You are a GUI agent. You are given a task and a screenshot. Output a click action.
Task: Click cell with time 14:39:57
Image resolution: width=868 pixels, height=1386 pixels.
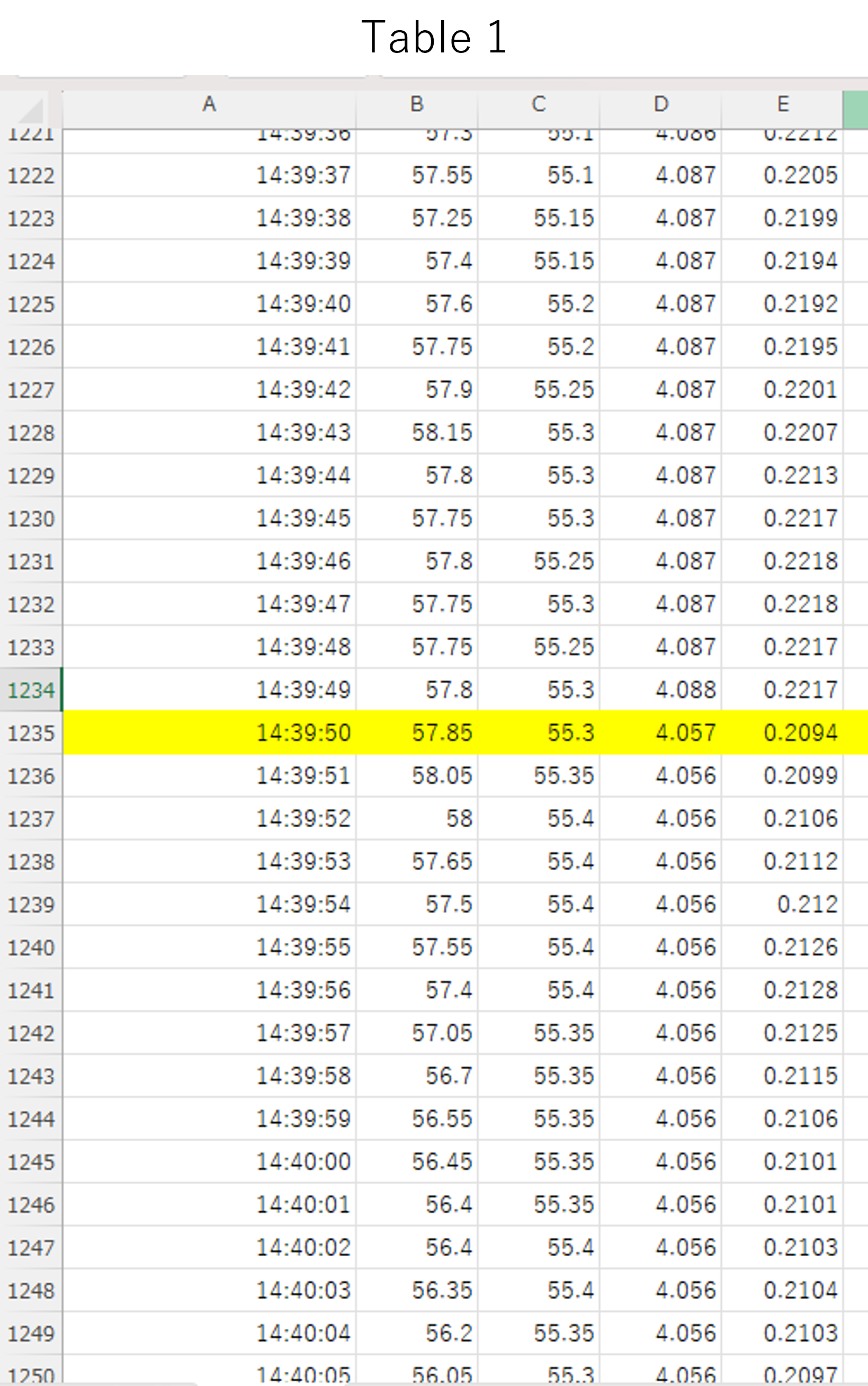pyautogui.click(x=210, y=1032)
